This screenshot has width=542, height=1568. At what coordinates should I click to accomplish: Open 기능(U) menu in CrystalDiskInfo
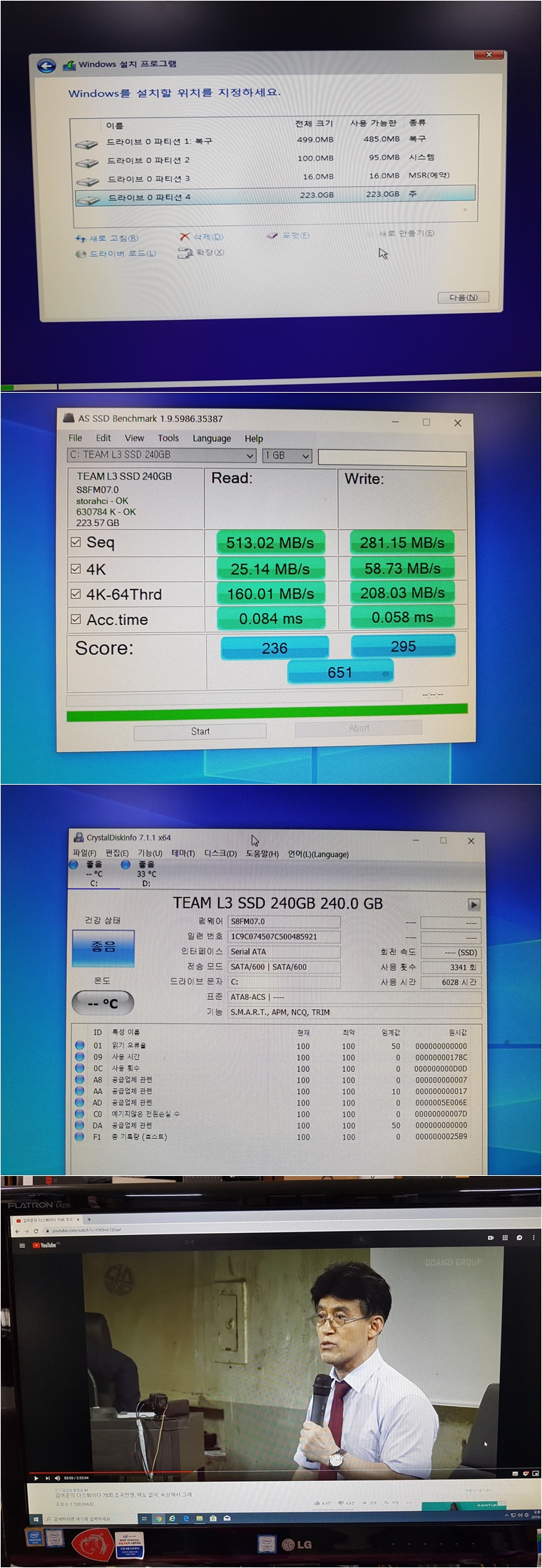[150, 852]
